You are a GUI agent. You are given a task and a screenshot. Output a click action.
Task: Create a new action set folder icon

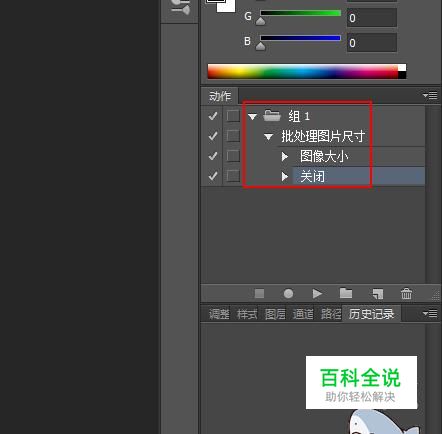(x=346, y=293)
